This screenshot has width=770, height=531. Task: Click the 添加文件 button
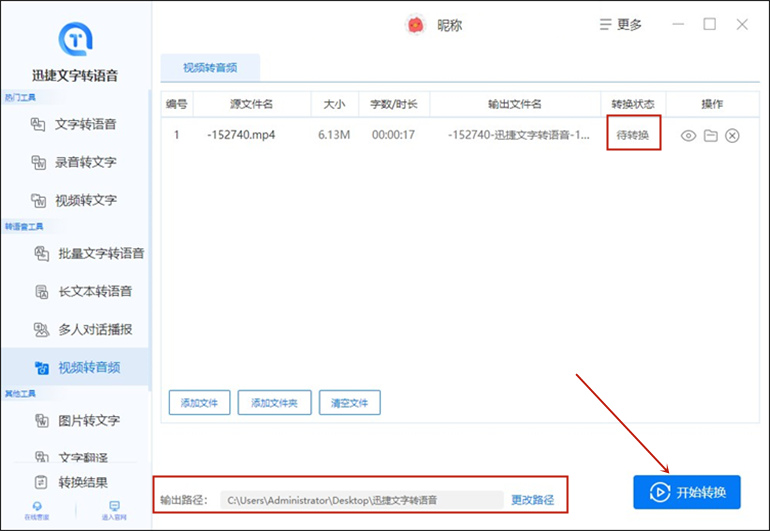pyautogui.click(x=199, y=403)
